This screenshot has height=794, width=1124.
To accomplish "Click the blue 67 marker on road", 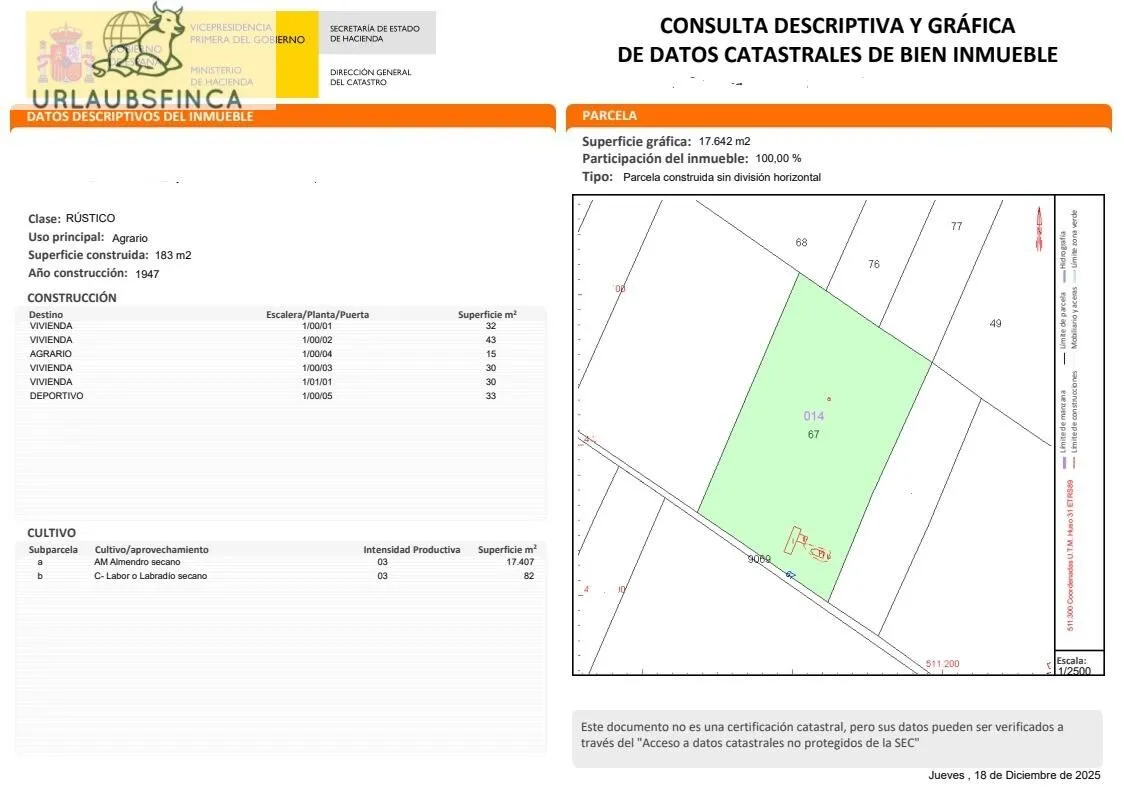I will pyautogui.click(x=790, y=575).
